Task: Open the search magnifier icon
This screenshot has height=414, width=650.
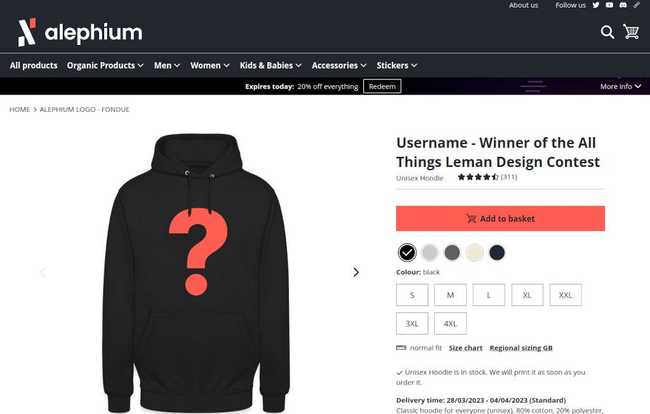Action: pos(607,32)
